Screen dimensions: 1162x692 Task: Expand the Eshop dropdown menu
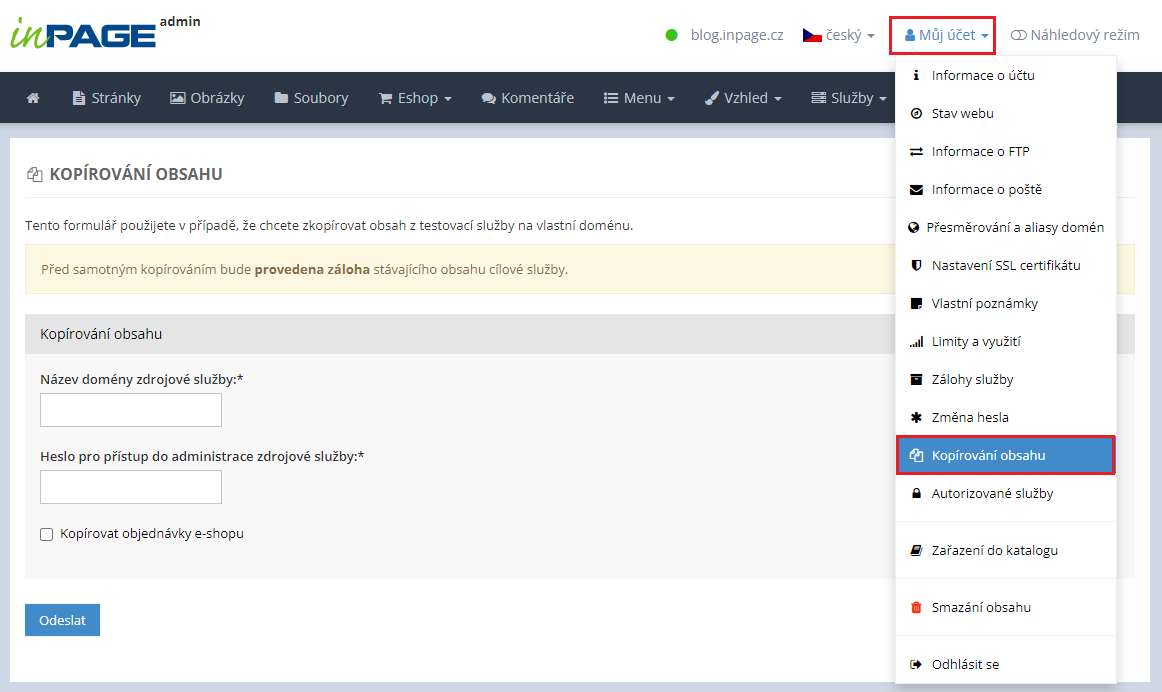click(x=415, y=98)
